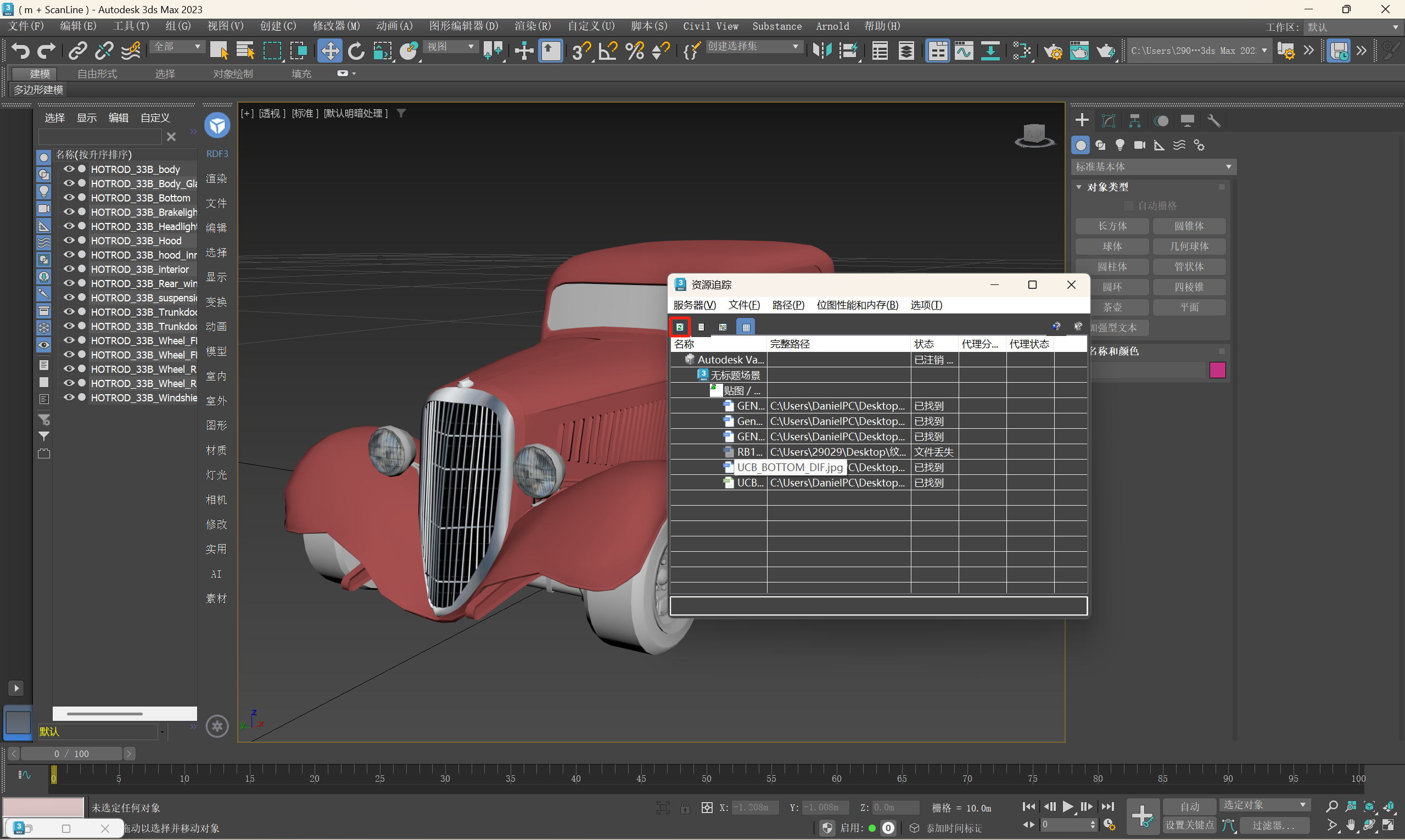1405x840 pixels.
Task: Select the Rotate tool
Action: tap(356, 51)
